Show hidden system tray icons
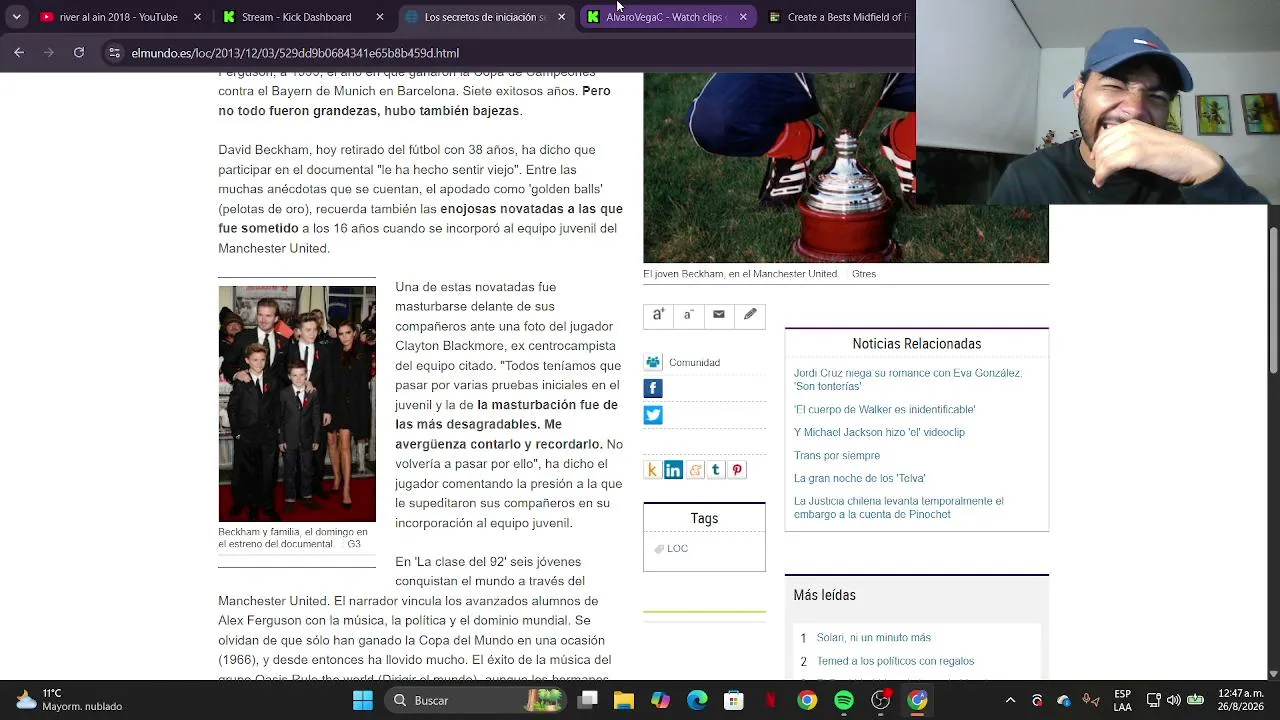The width and height of the screenshot is (1280, 720). click(1010, 700)
